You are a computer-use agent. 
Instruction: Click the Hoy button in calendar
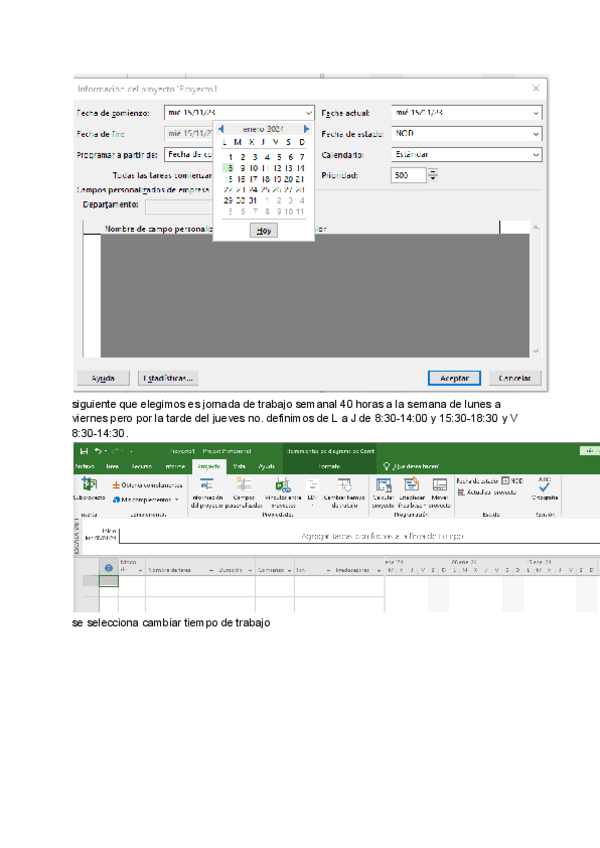(263, 230)
